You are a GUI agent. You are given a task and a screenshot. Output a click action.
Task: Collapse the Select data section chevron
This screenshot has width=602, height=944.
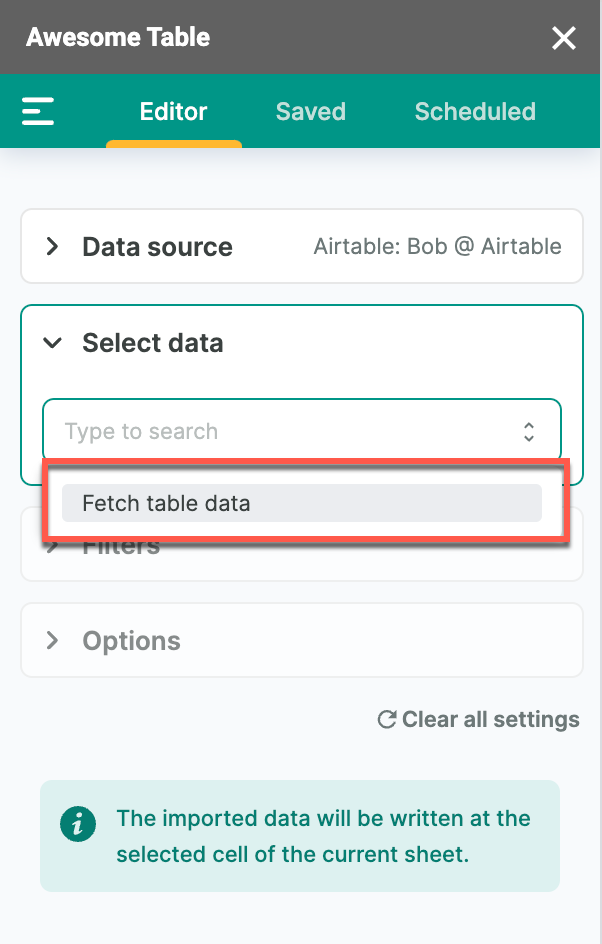52,343
